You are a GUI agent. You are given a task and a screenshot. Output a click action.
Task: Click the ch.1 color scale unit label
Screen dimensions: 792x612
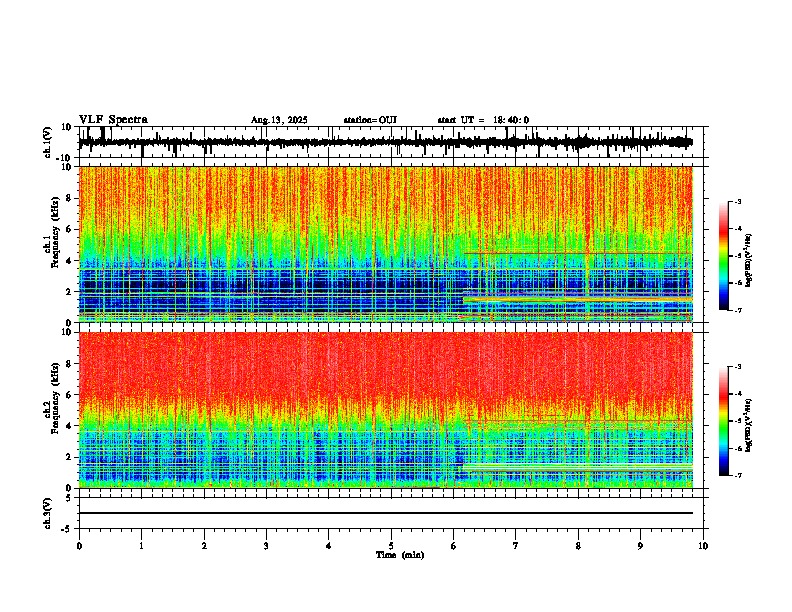(749, 261)
